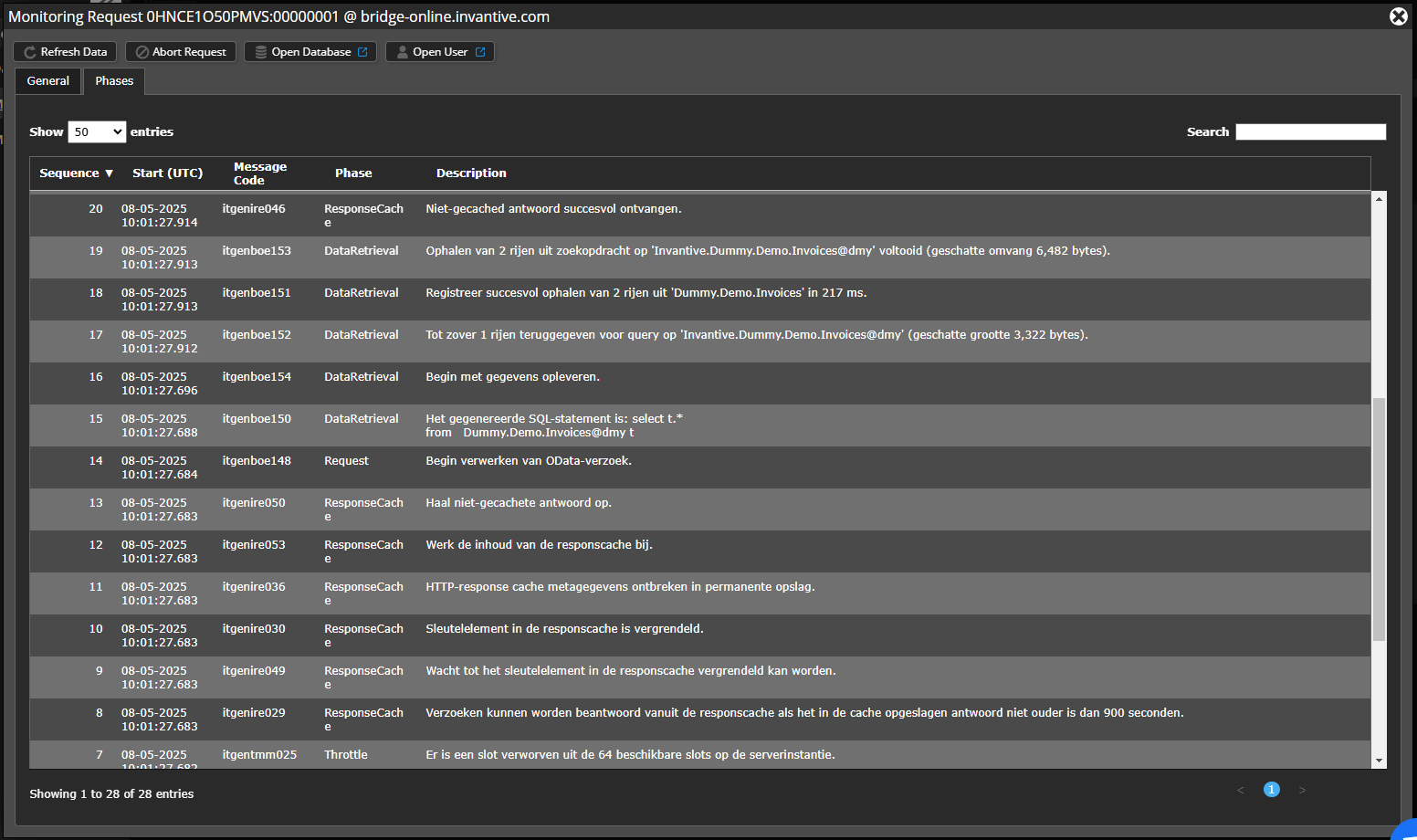Click external link icon on Open User
The height and width of the screenshot is (840, 1417).
(x=480, y=52)
